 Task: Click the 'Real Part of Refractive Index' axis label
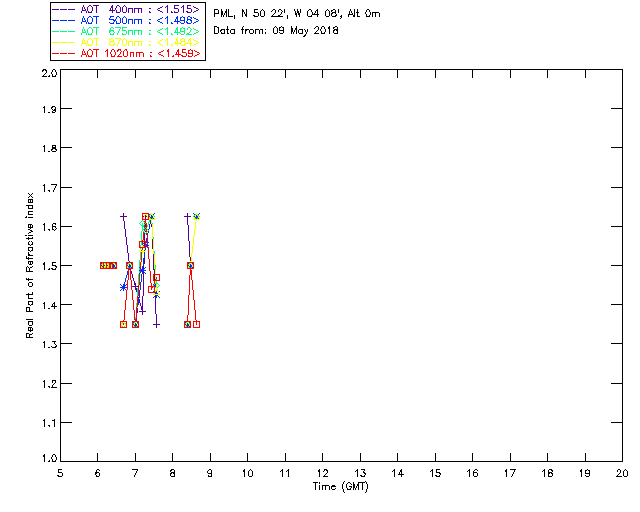29,265
